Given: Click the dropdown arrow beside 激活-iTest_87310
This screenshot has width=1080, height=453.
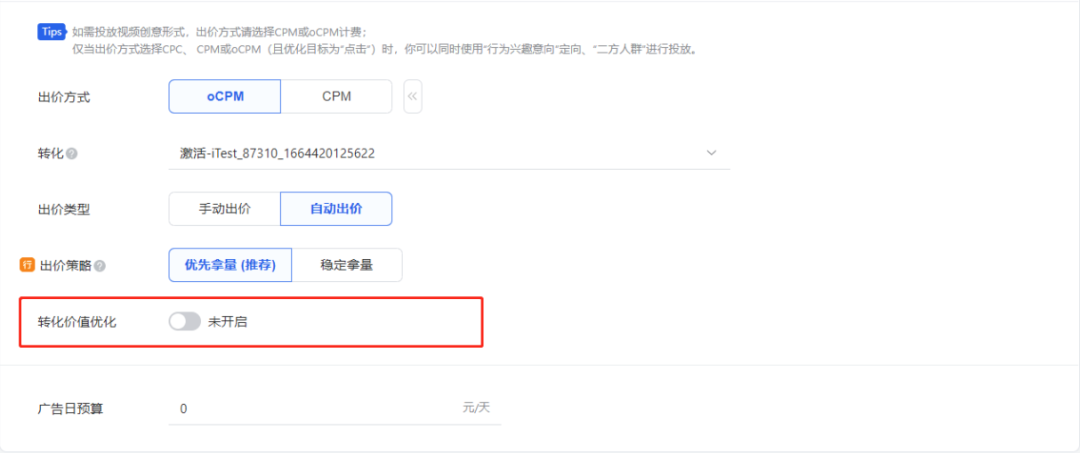Looking at the screenshot, I should point(712,153).
